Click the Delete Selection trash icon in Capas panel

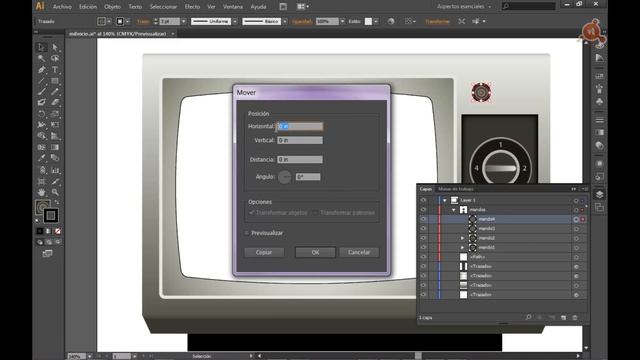(575, 317)
